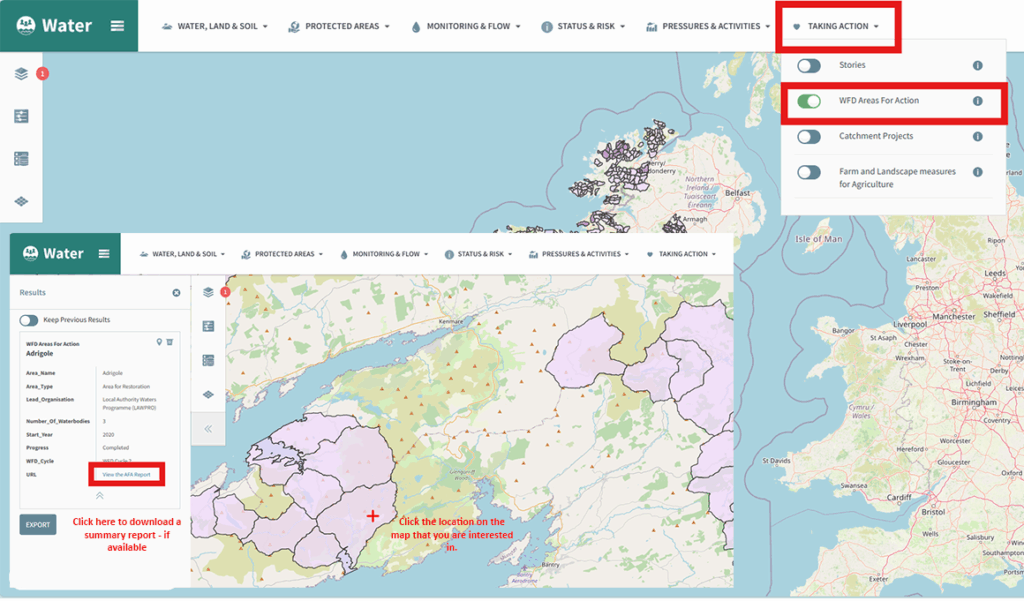1024x601 pixels.
Task: Enable the Catchment Projects layer
Action: tap(809, 137)
